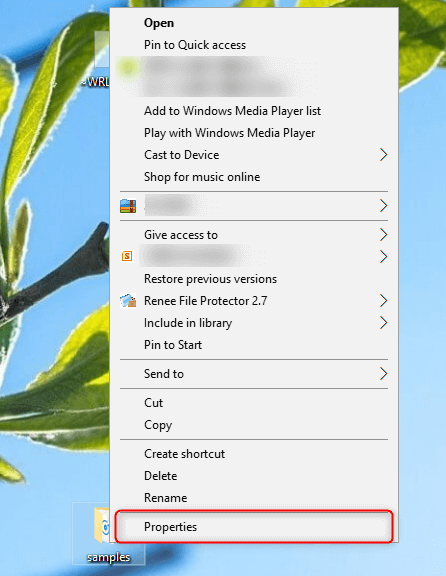Expand the Cast to Device arrow
The image size is (446, 576).
click(383, 155)
